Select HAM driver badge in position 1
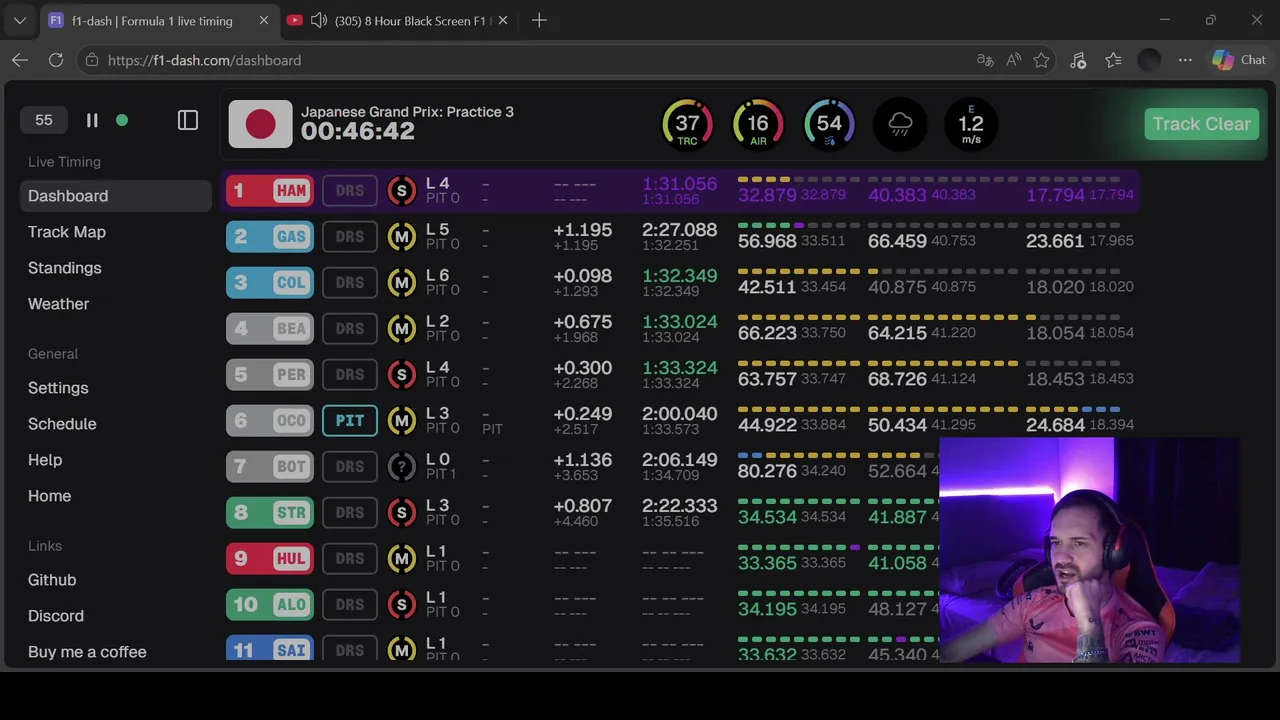 point(270,190)
